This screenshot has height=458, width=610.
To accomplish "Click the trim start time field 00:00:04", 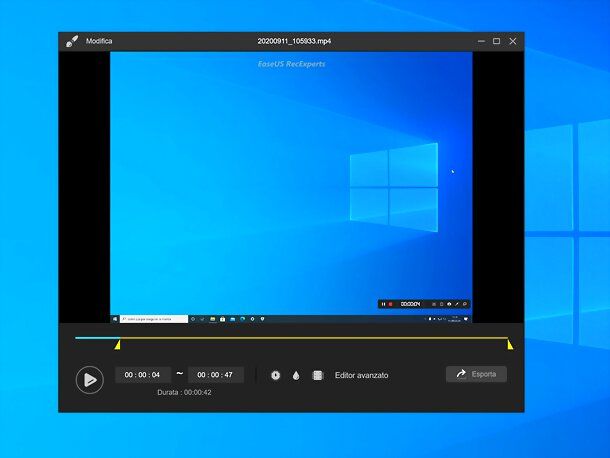I will click(142, 375).
